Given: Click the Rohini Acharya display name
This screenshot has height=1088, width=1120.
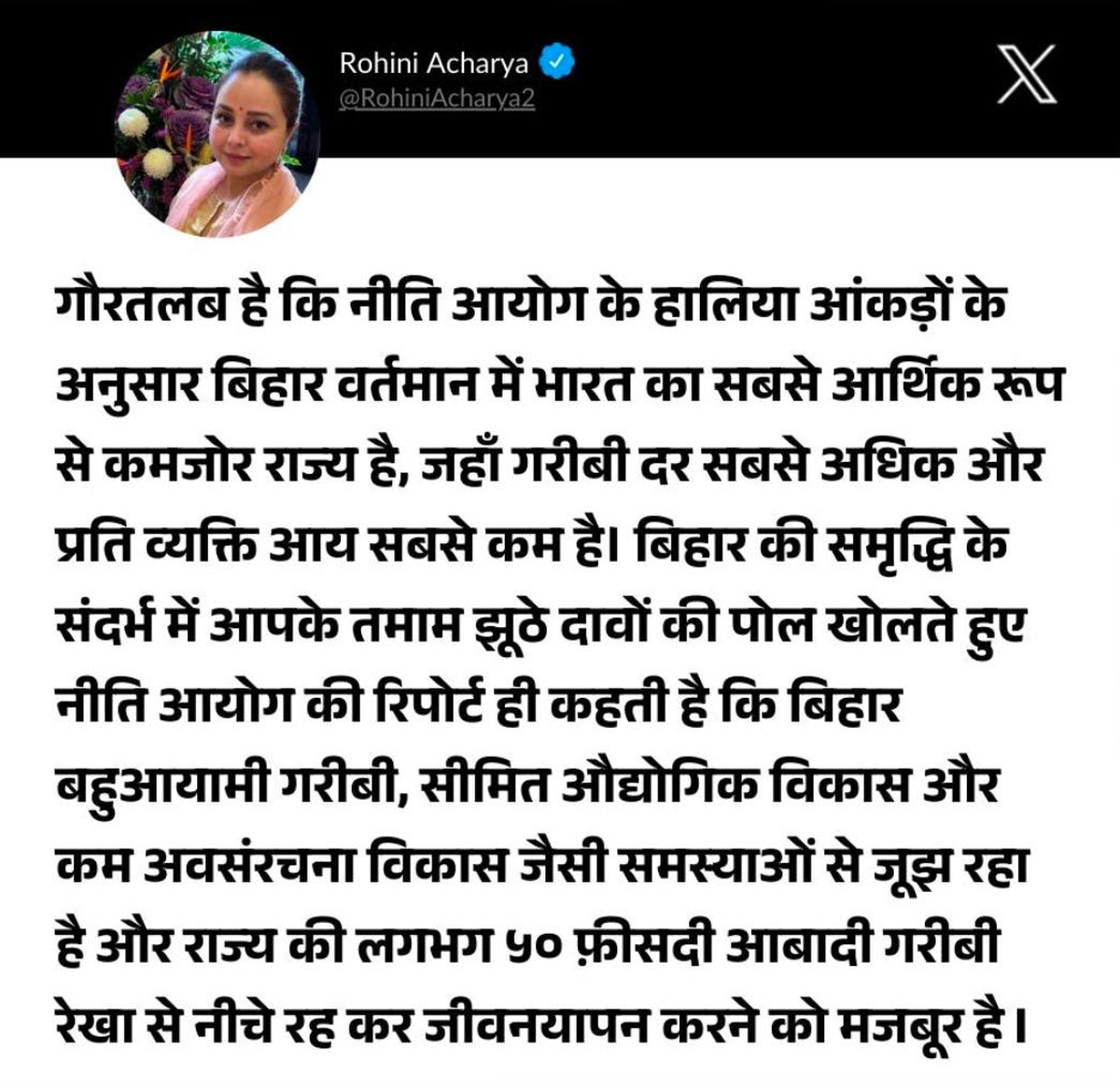Looking at the screenshot, I should tap(433, 63).
